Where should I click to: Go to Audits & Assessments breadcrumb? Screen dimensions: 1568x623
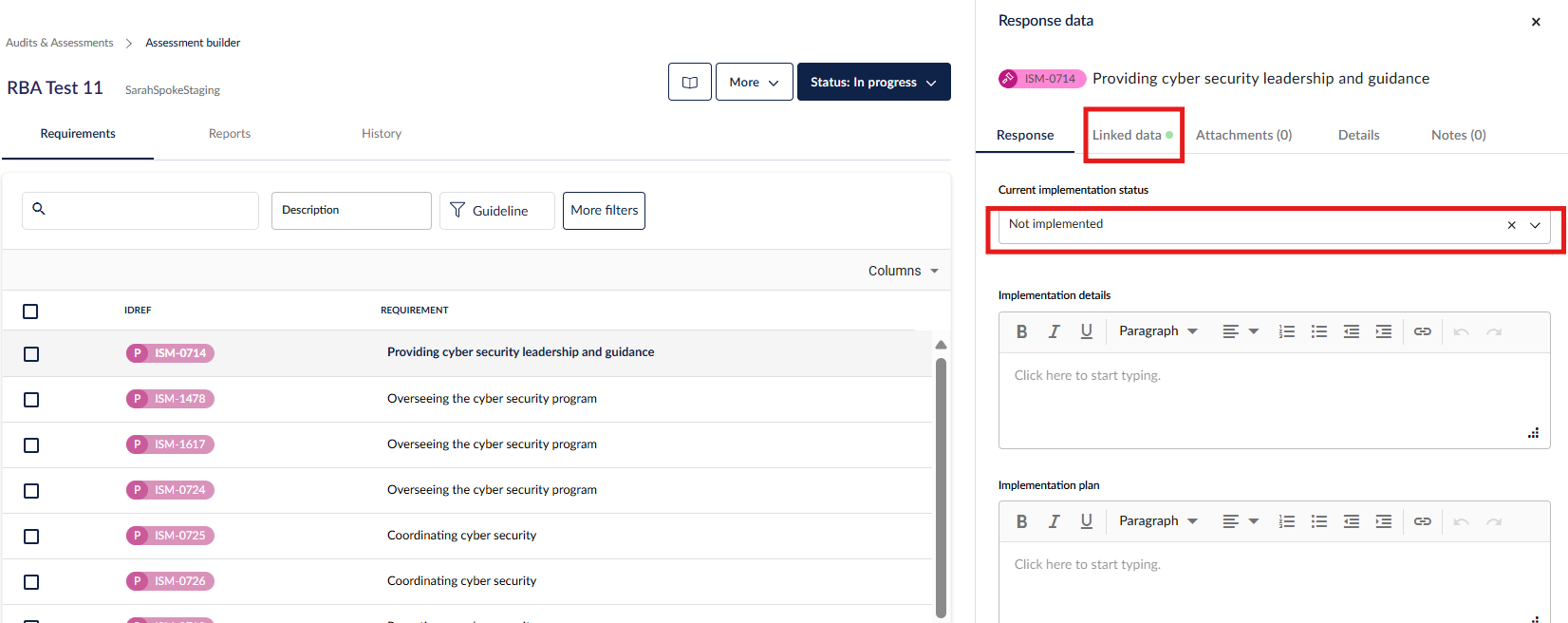tap(60, 43)
